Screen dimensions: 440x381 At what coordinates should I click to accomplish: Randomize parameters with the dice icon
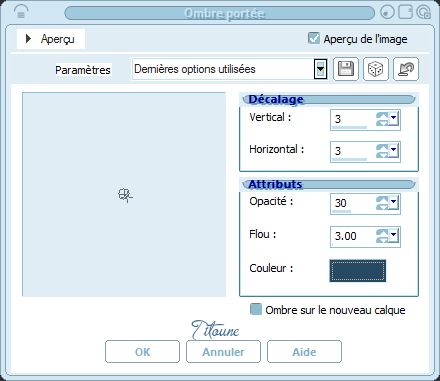(376, 69)
